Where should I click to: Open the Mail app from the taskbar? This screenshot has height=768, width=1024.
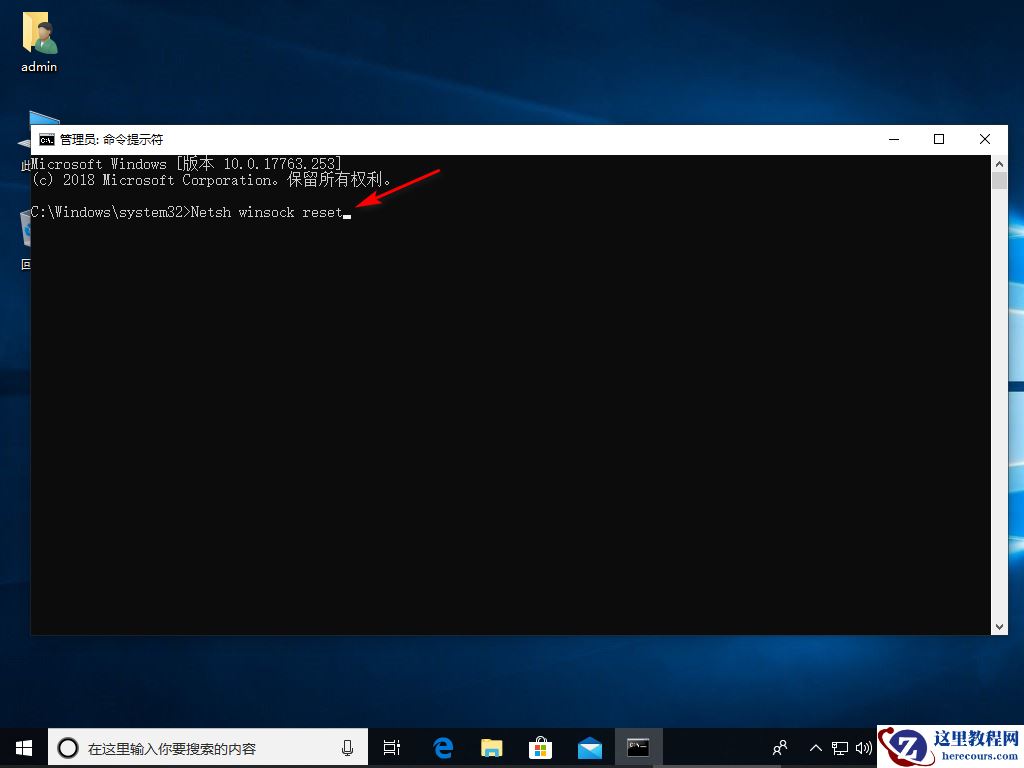[x=589, y=747]
